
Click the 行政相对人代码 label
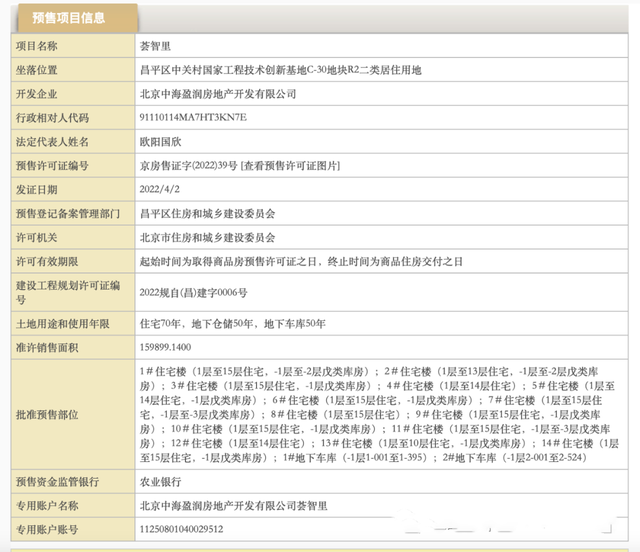click(52, 118)
